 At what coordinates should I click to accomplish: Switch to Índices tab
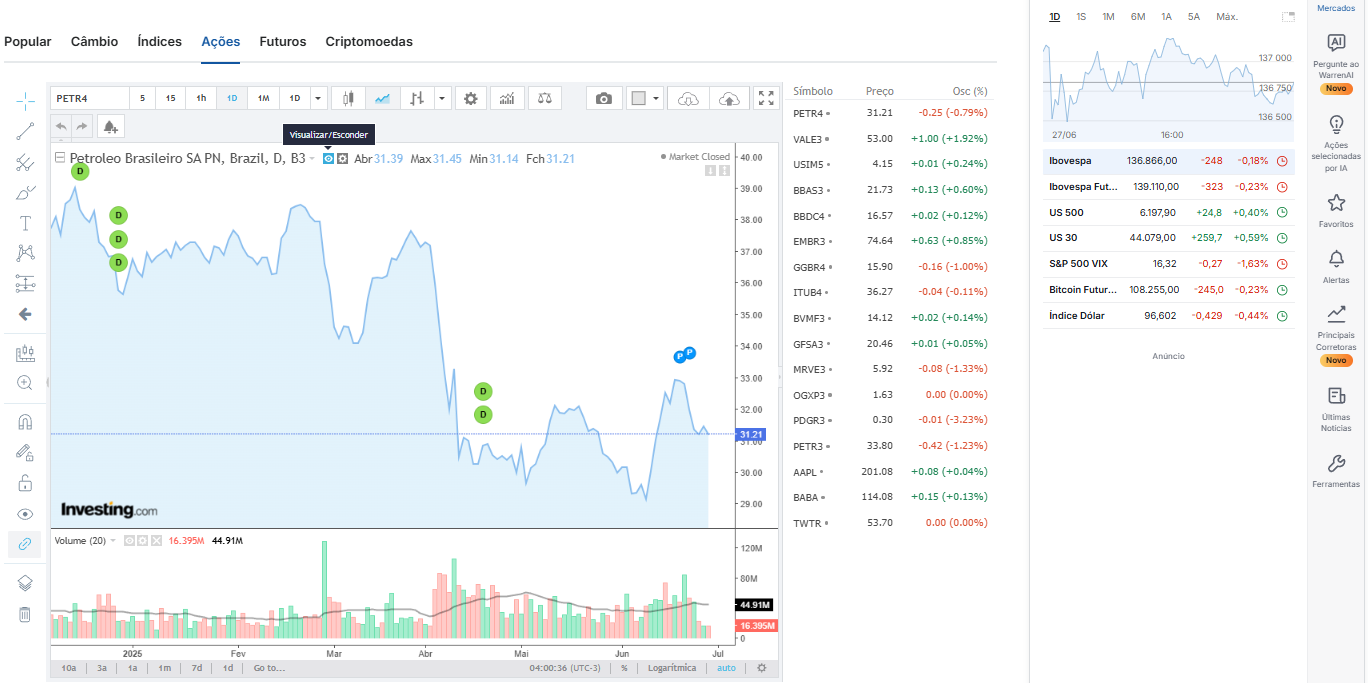coord(159,42)
